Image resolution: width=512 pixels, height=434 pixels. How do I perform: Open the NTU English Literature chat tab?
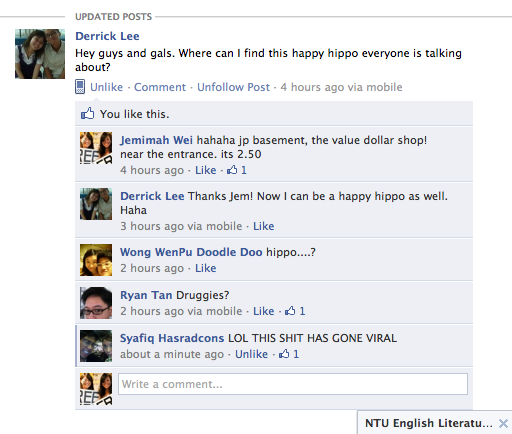pos(428,423)
